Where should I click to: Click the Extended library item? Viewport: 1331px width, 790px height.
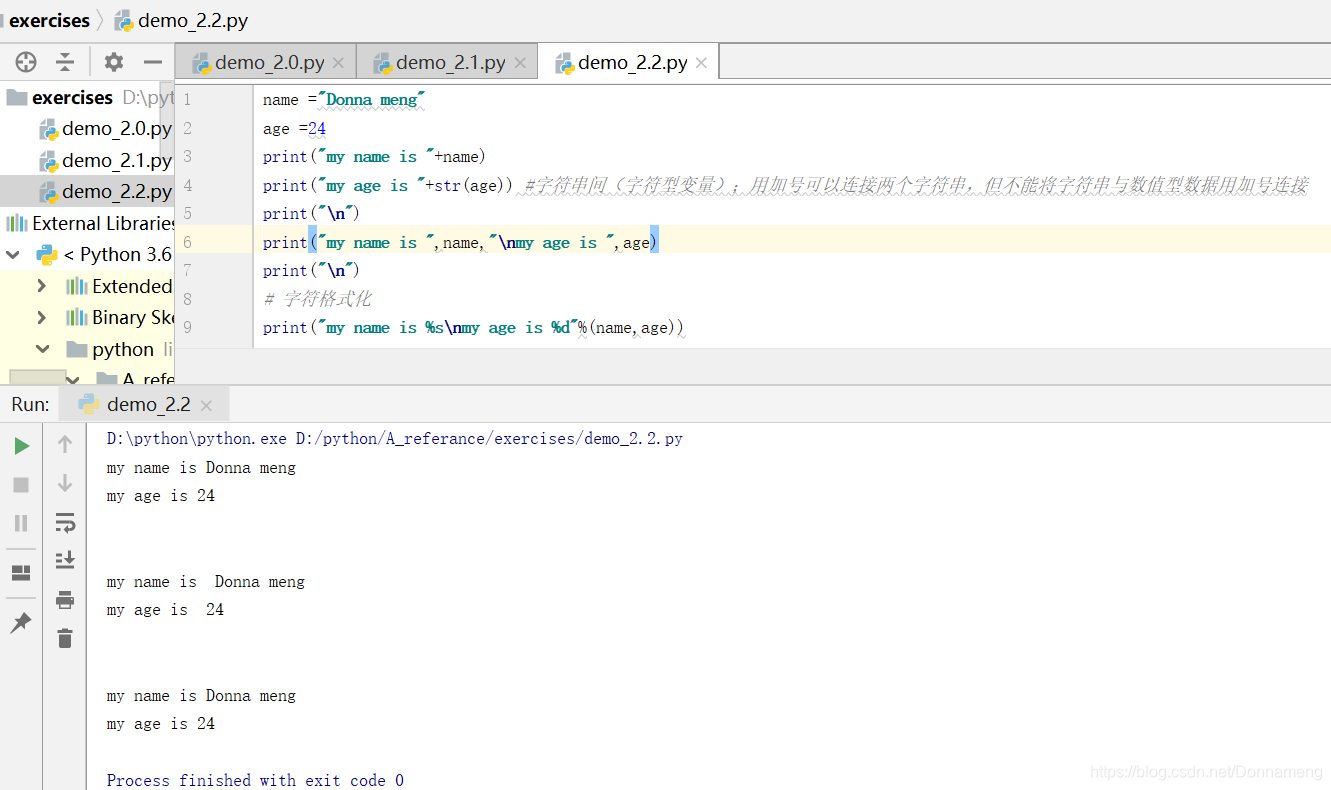[x=120, y=286]
